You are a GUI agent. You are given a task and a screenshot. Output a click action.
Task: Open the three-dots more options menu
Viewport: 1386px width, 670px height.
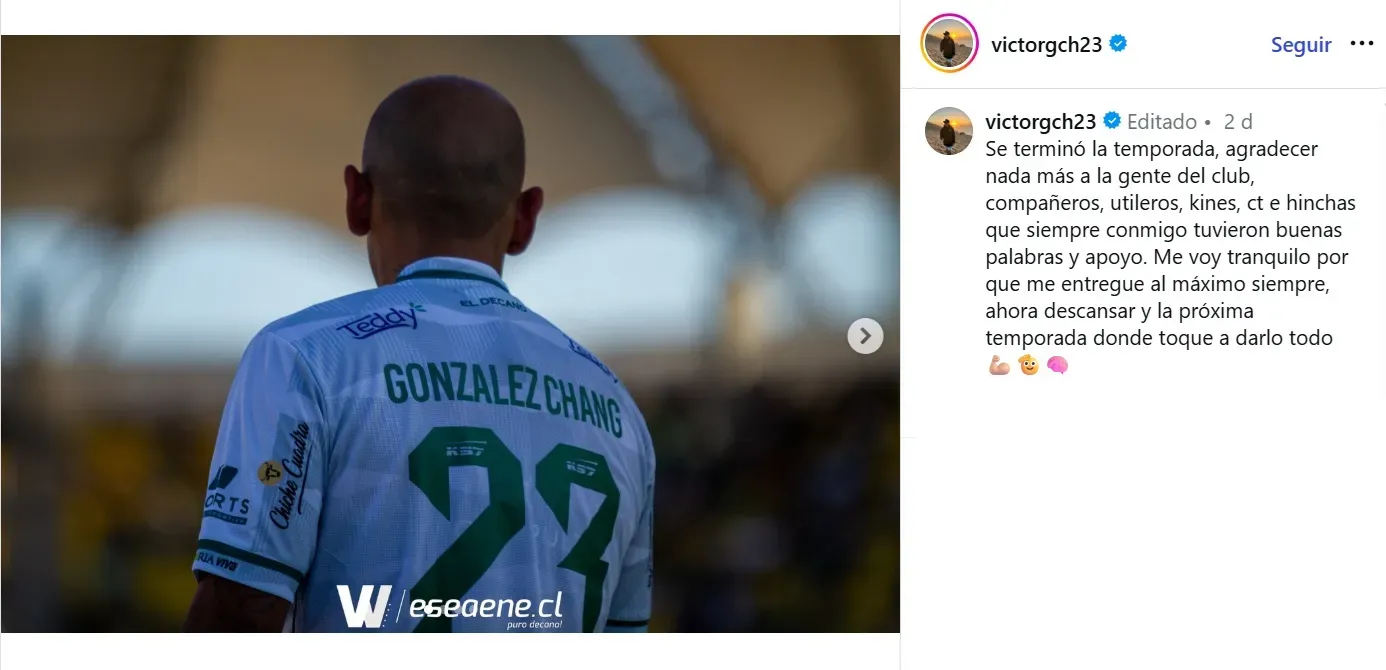(x=1361, y=44)
